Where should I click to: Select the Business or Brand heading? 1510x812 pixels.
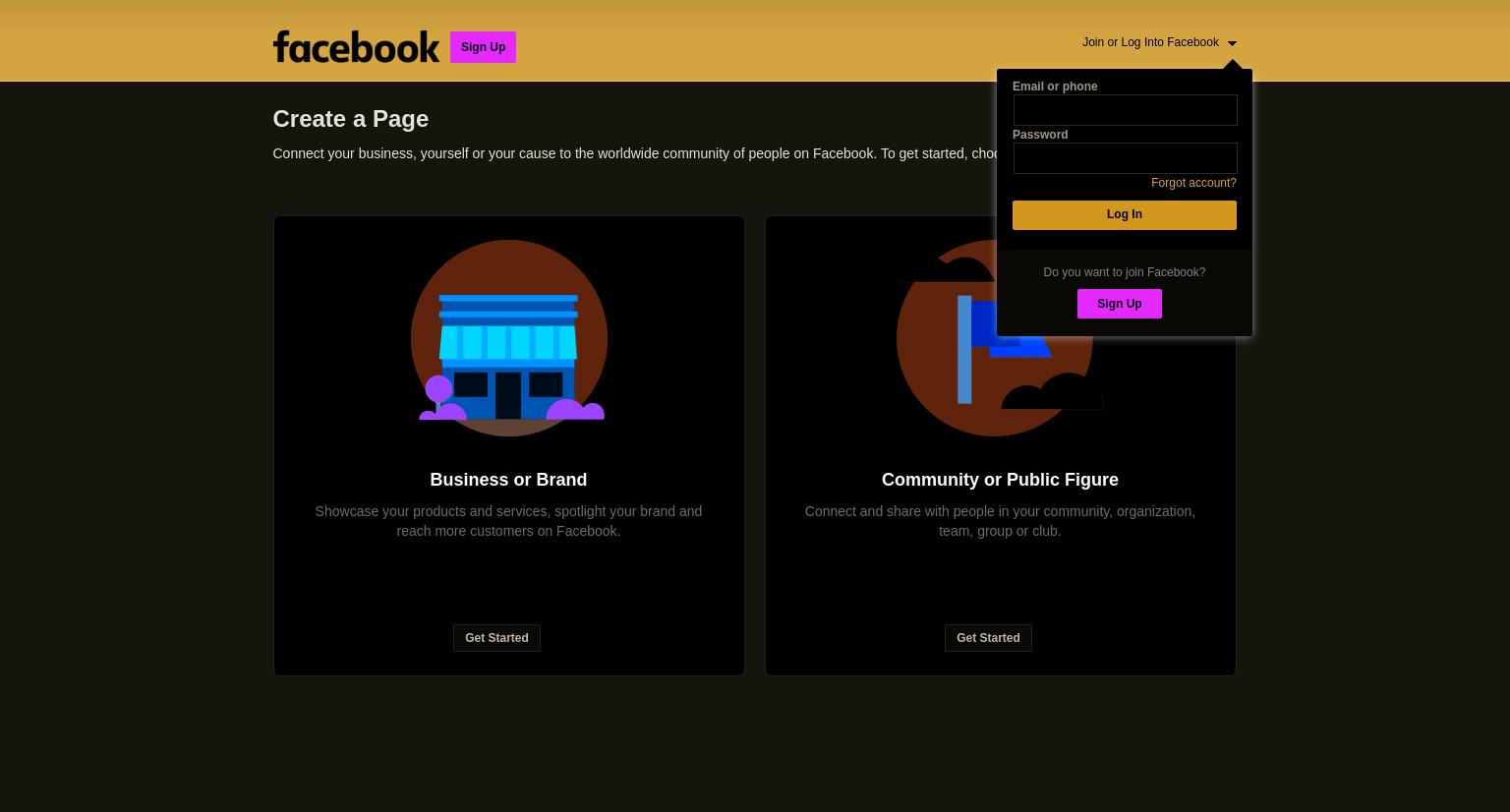508,480
